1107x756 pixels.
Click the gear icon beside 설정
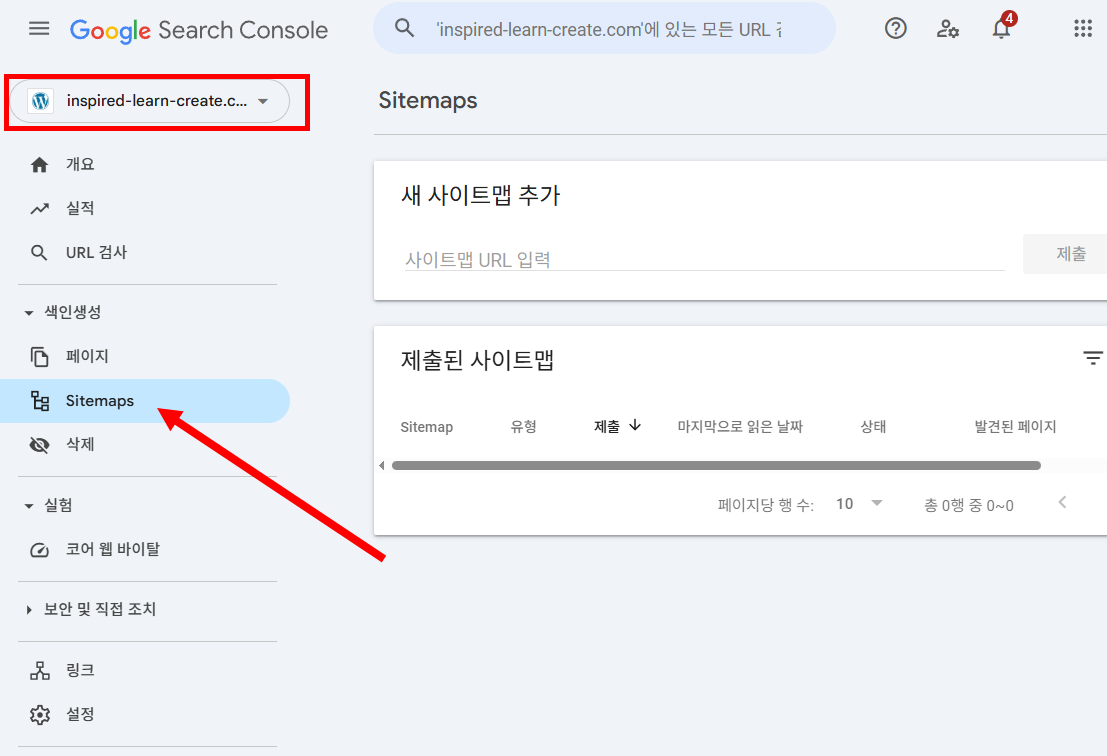coord(40,714)
